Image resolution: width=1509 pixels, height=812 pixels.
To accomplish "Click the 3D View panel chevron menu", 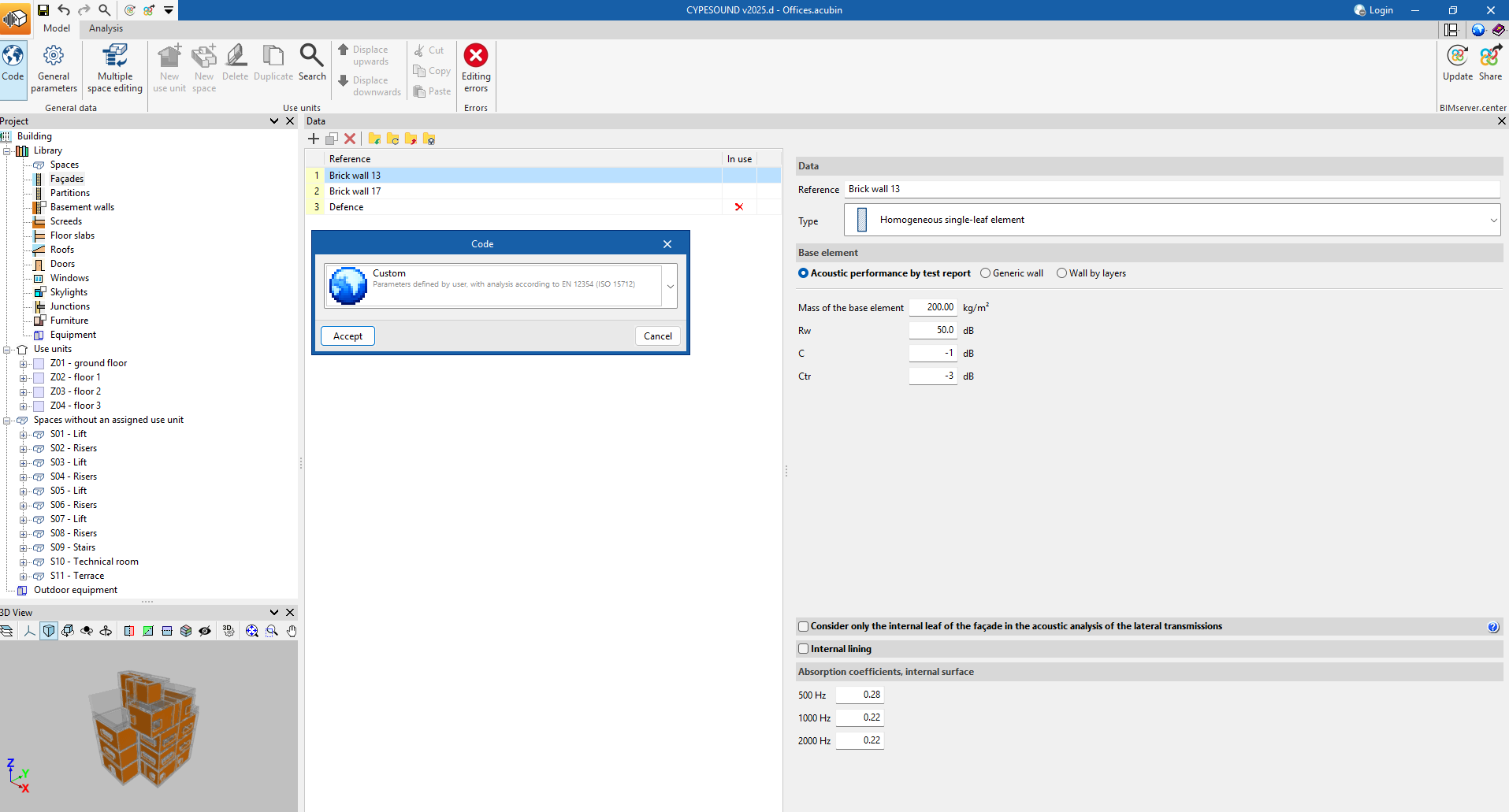I will coord(274,613).
